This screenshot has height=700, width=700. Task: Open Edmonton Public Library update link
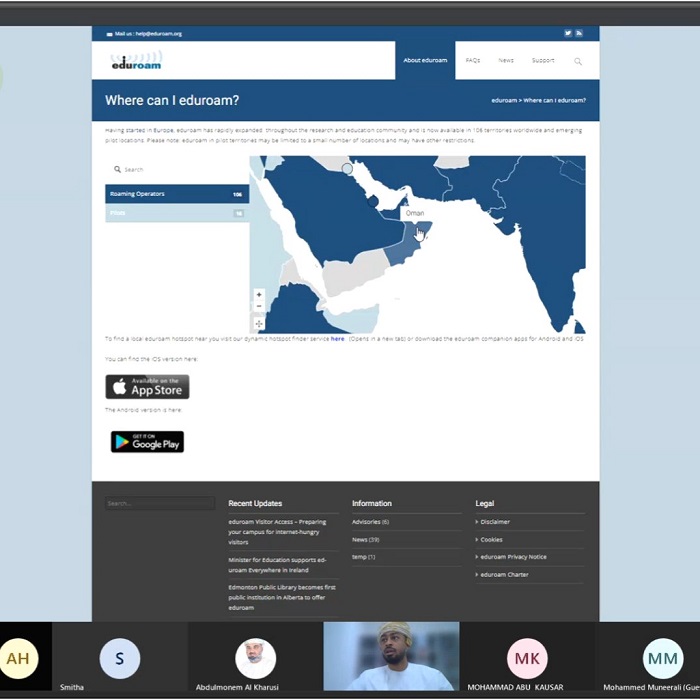pyautogui.click(x=282, y=597)
